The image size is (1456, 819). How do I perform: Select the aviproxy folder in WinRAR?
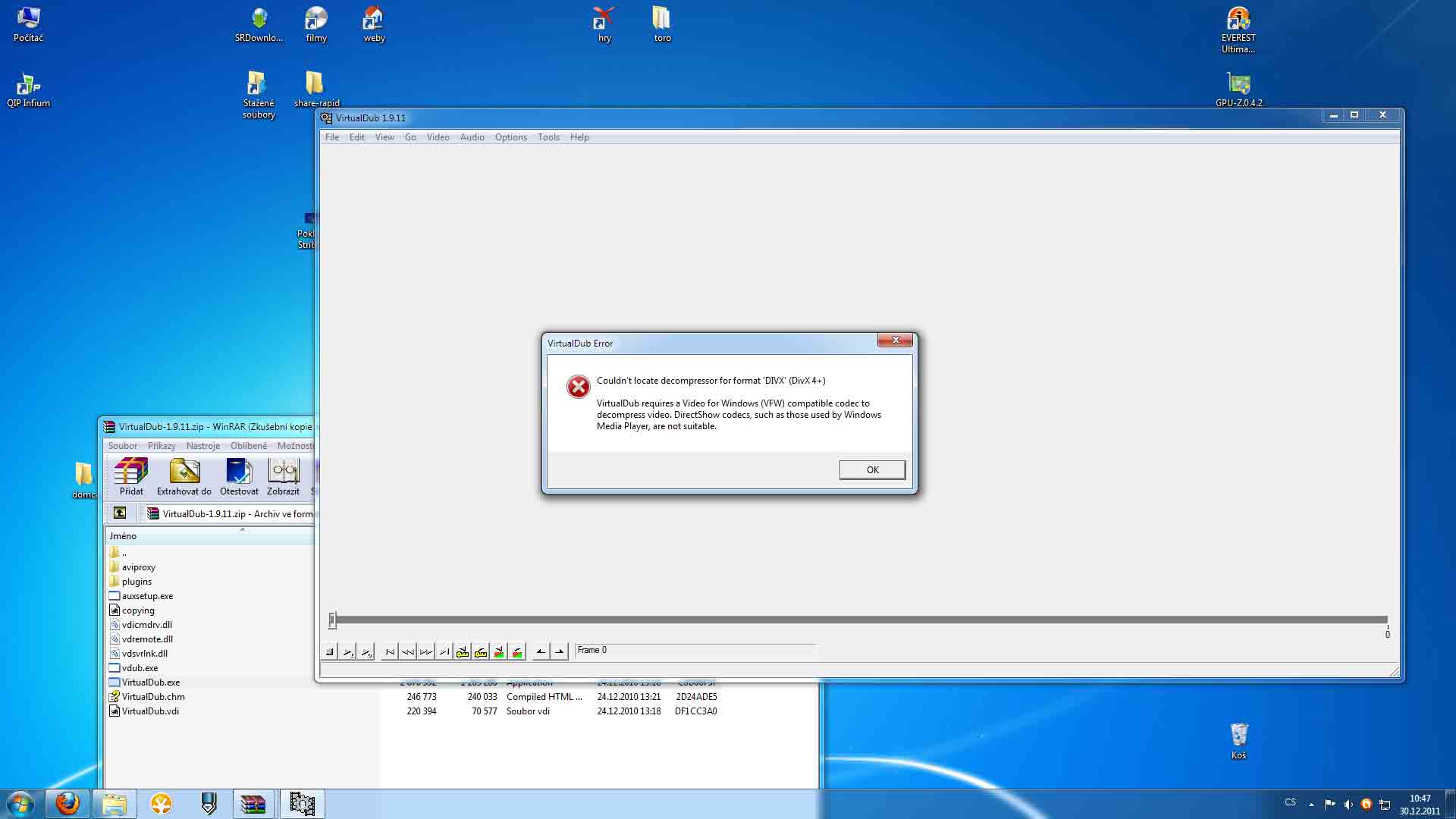(x=132, y=567)
